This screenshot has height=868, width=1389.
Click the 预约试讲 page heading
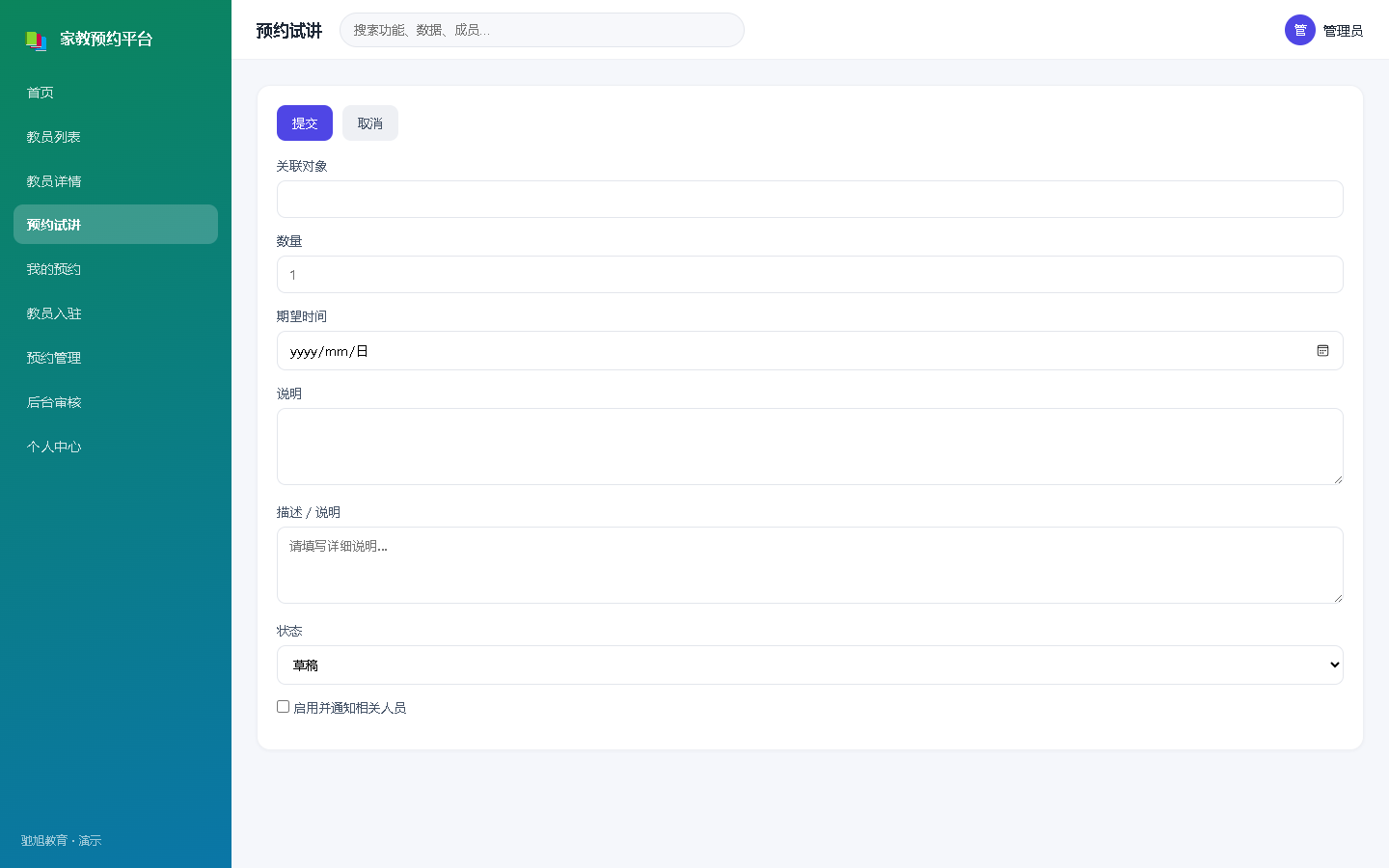pos(288,31)
